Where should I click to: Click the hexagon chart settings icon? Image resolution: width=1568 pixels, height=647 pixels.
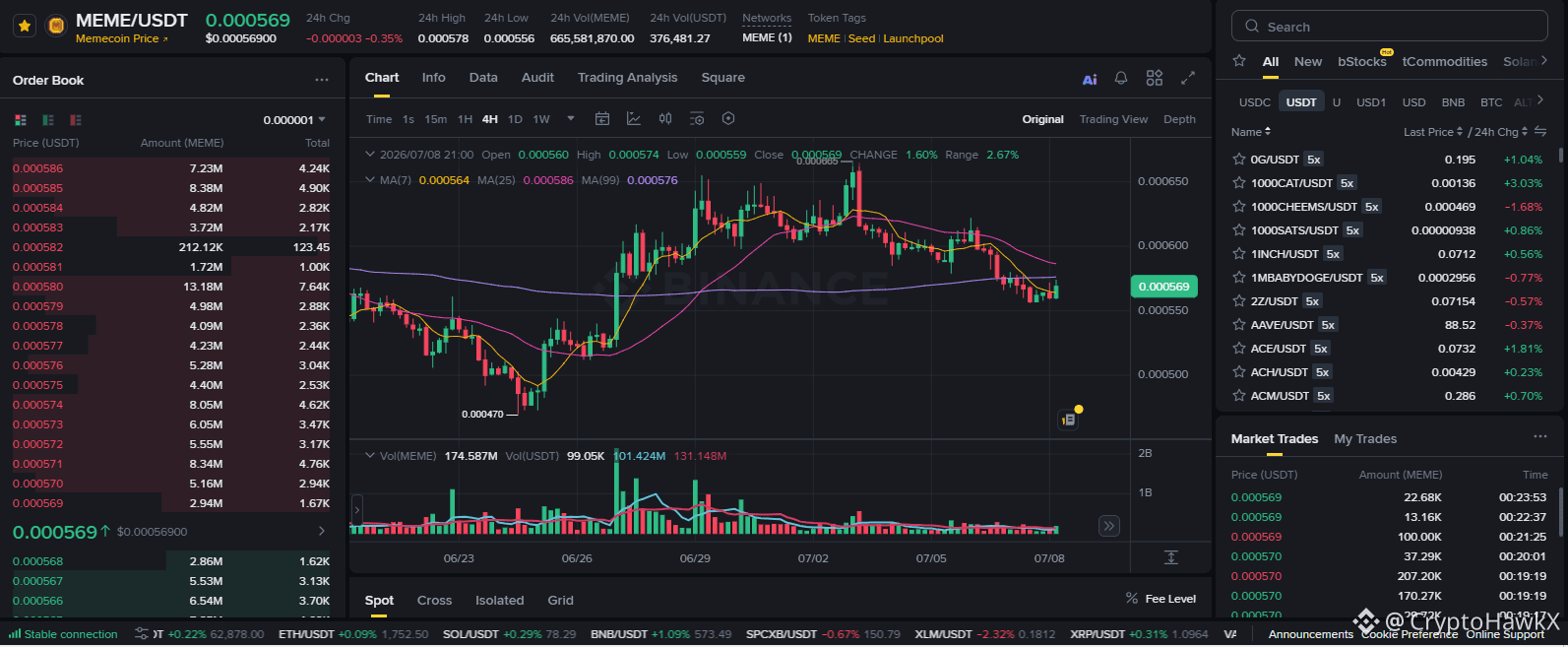[x=728, y=119]
